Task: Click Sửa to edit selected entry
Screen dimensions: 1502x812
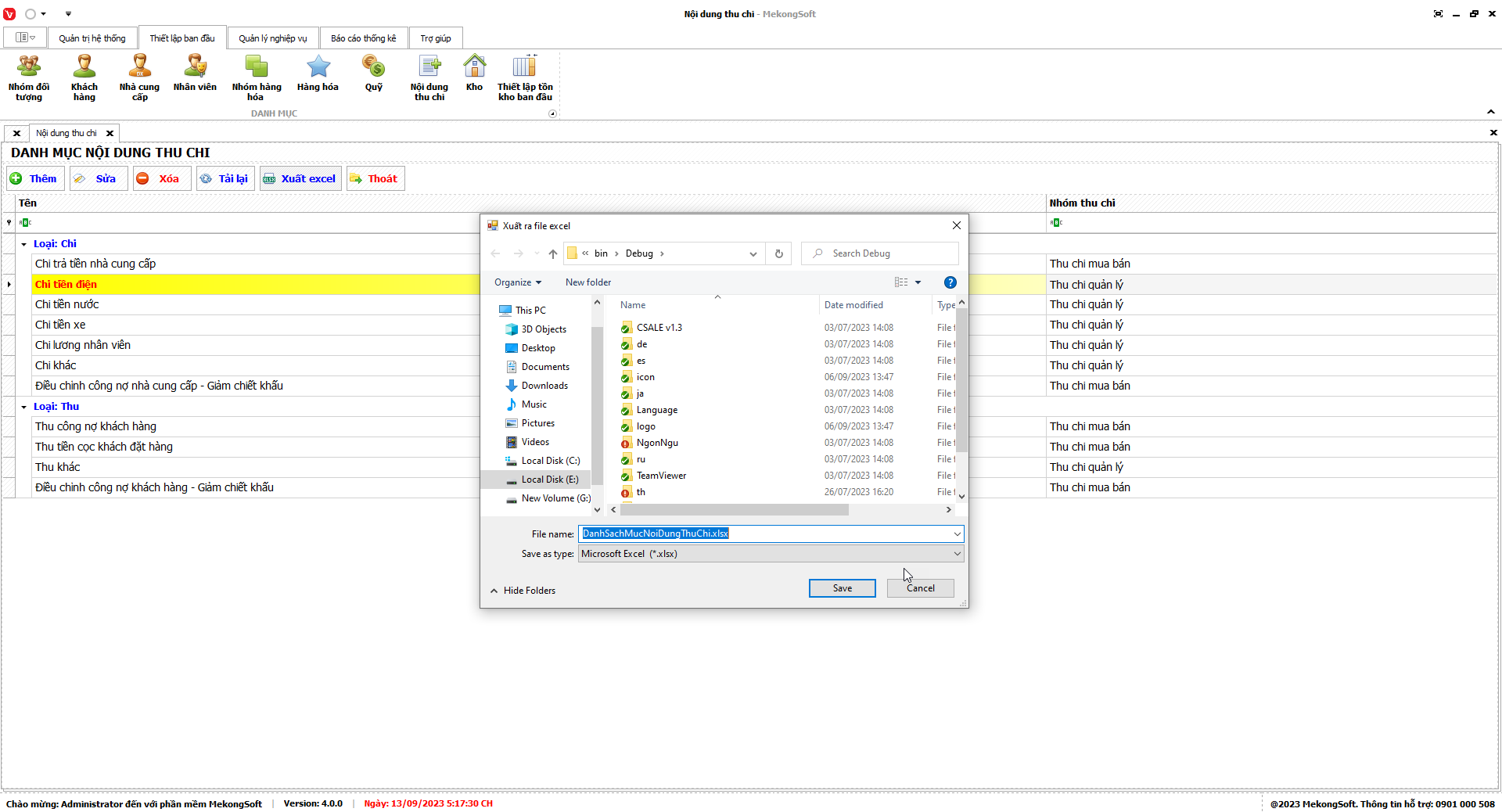Action: coord(97,178)
